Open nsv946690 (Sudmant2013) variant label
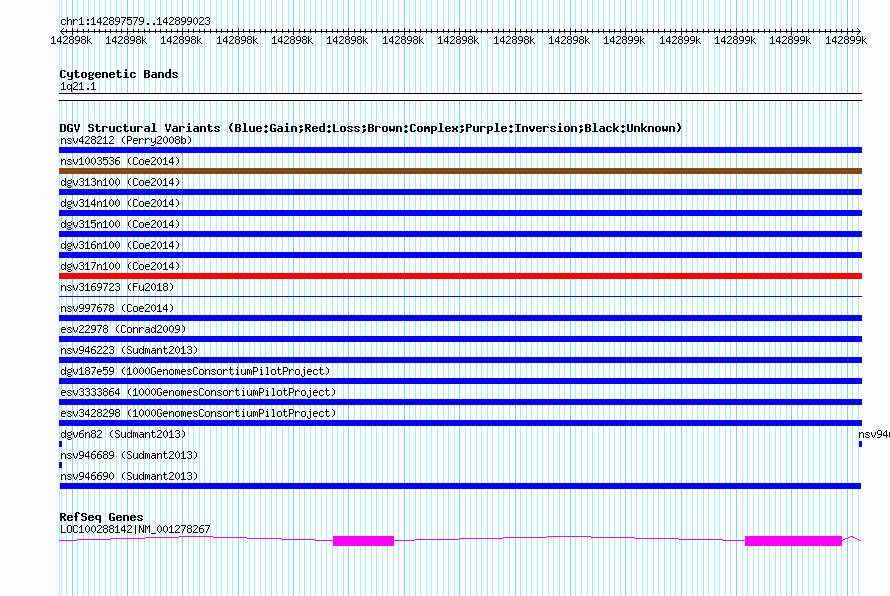Image resolution: width=890 pixels, height=596 pixels. [129, 476]
